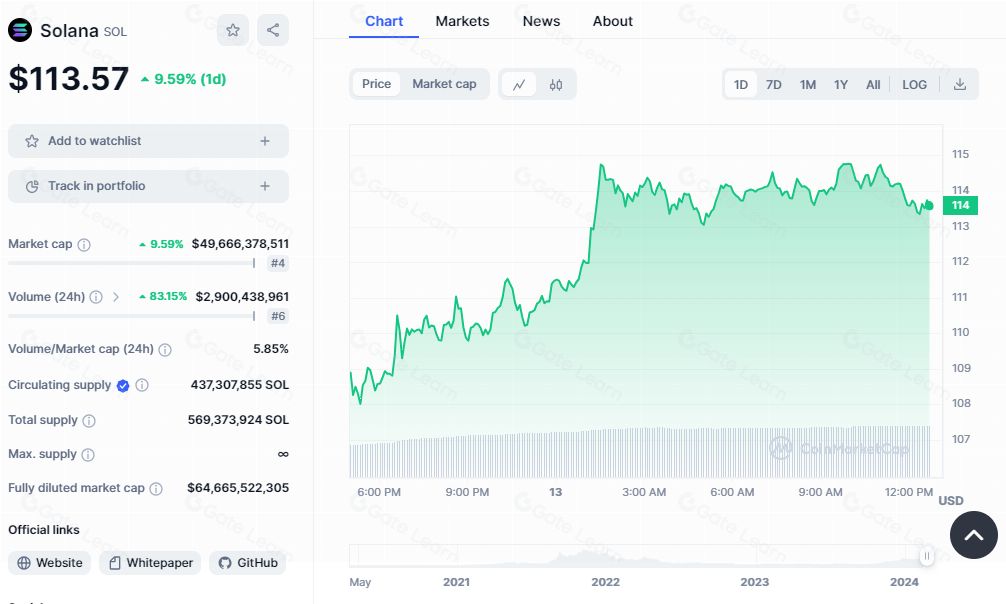Open the Whitepaper link
1006x604 pixels.
[151, 563]
